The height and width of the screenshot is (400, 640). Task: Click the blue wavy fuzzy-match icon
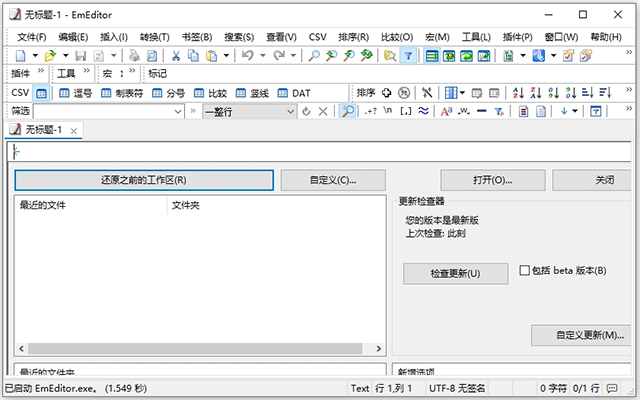[x=423, y=111]
